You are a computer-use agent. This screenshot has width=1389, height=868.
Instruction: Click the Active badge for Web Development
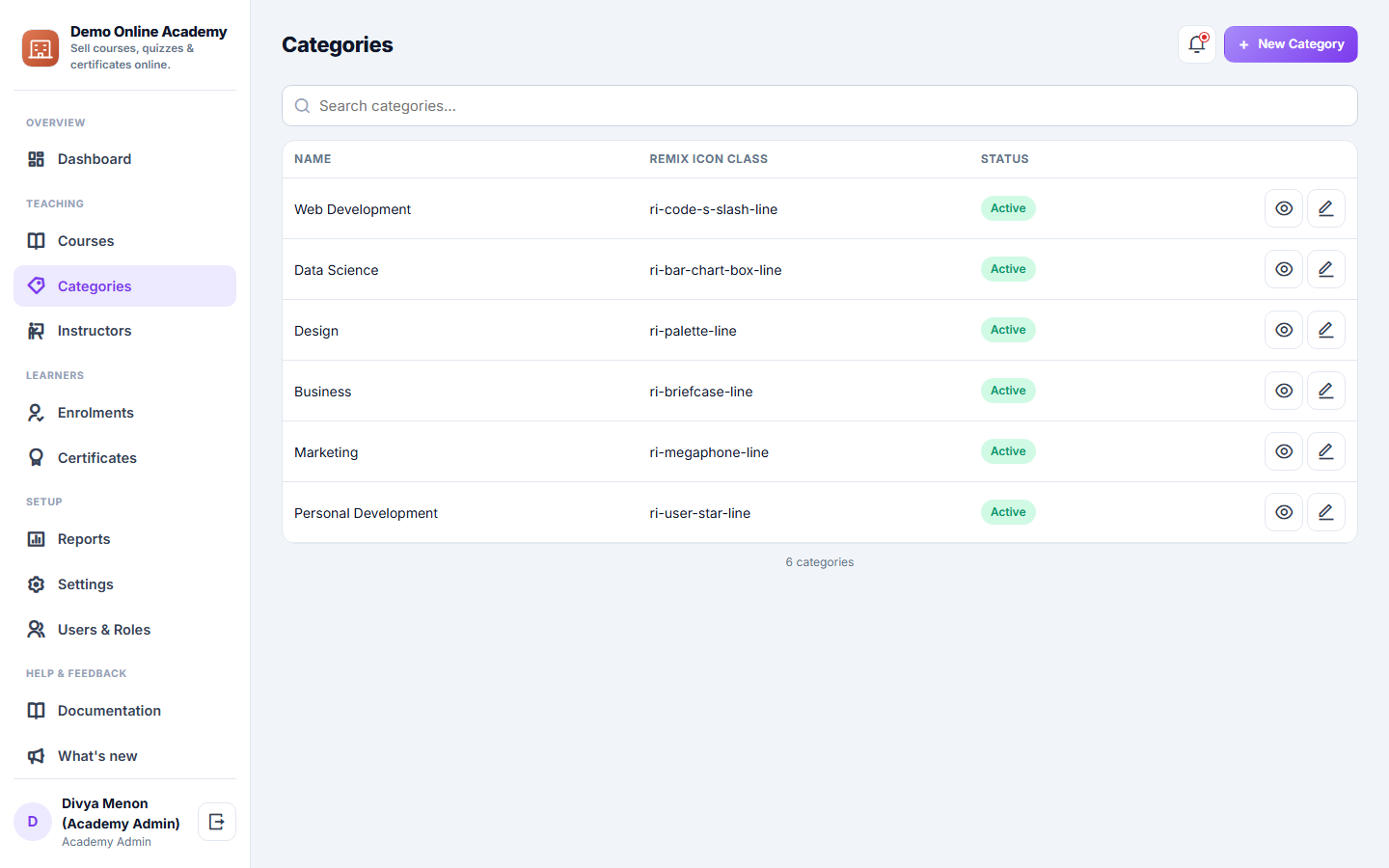[x=1008, y=208]
